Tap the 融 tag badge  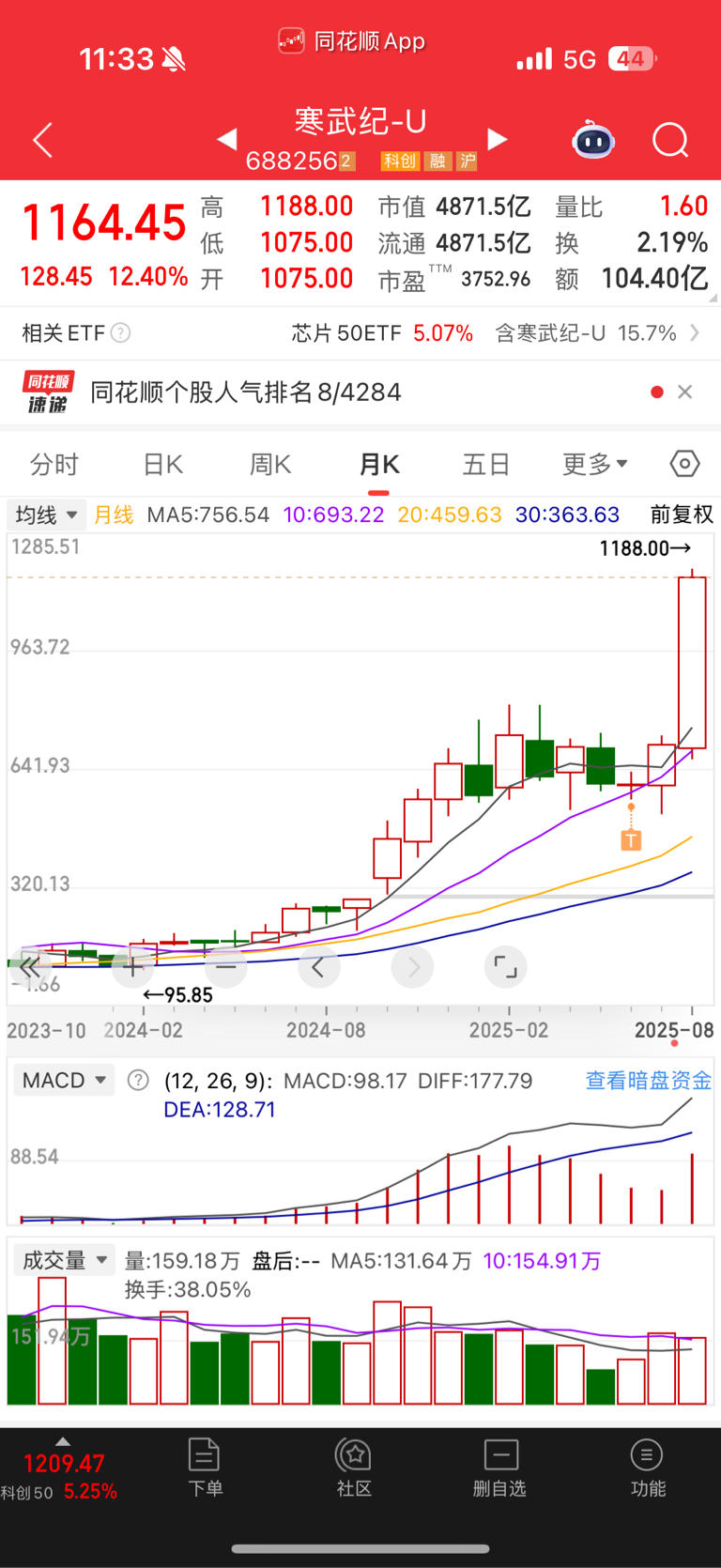coord(437,161)
